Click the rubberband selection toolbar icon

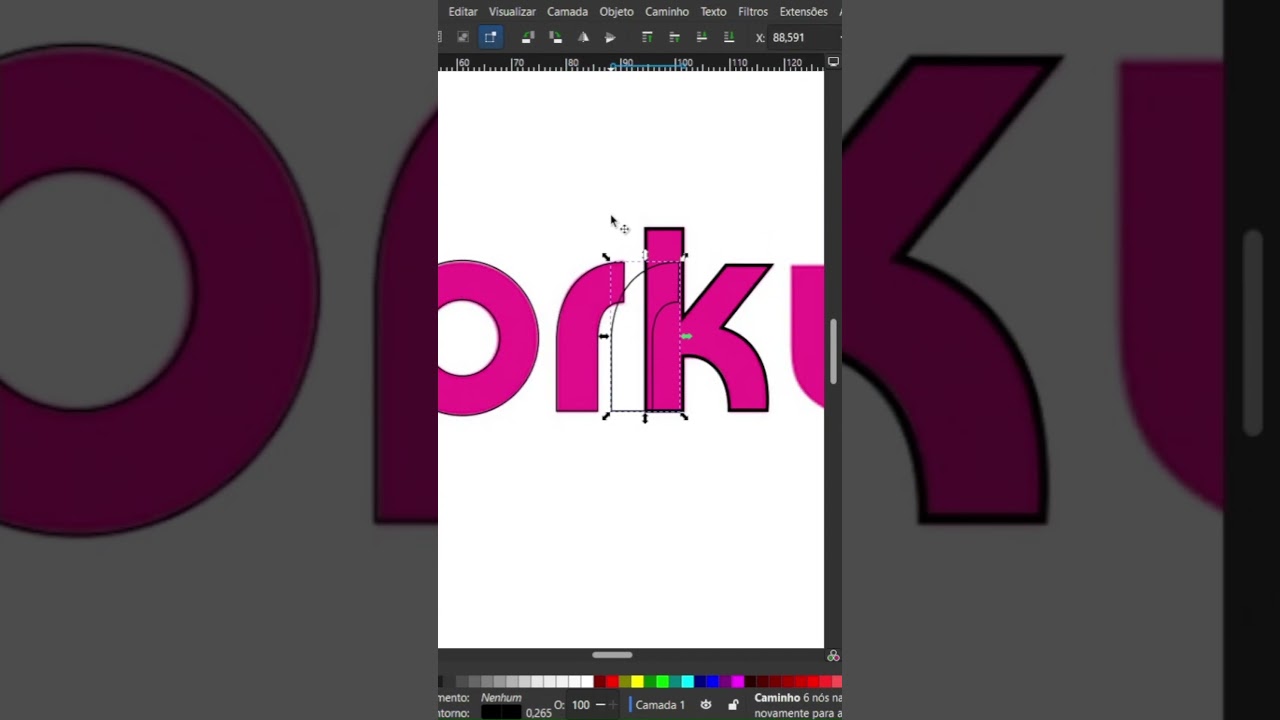pos(463,37)
